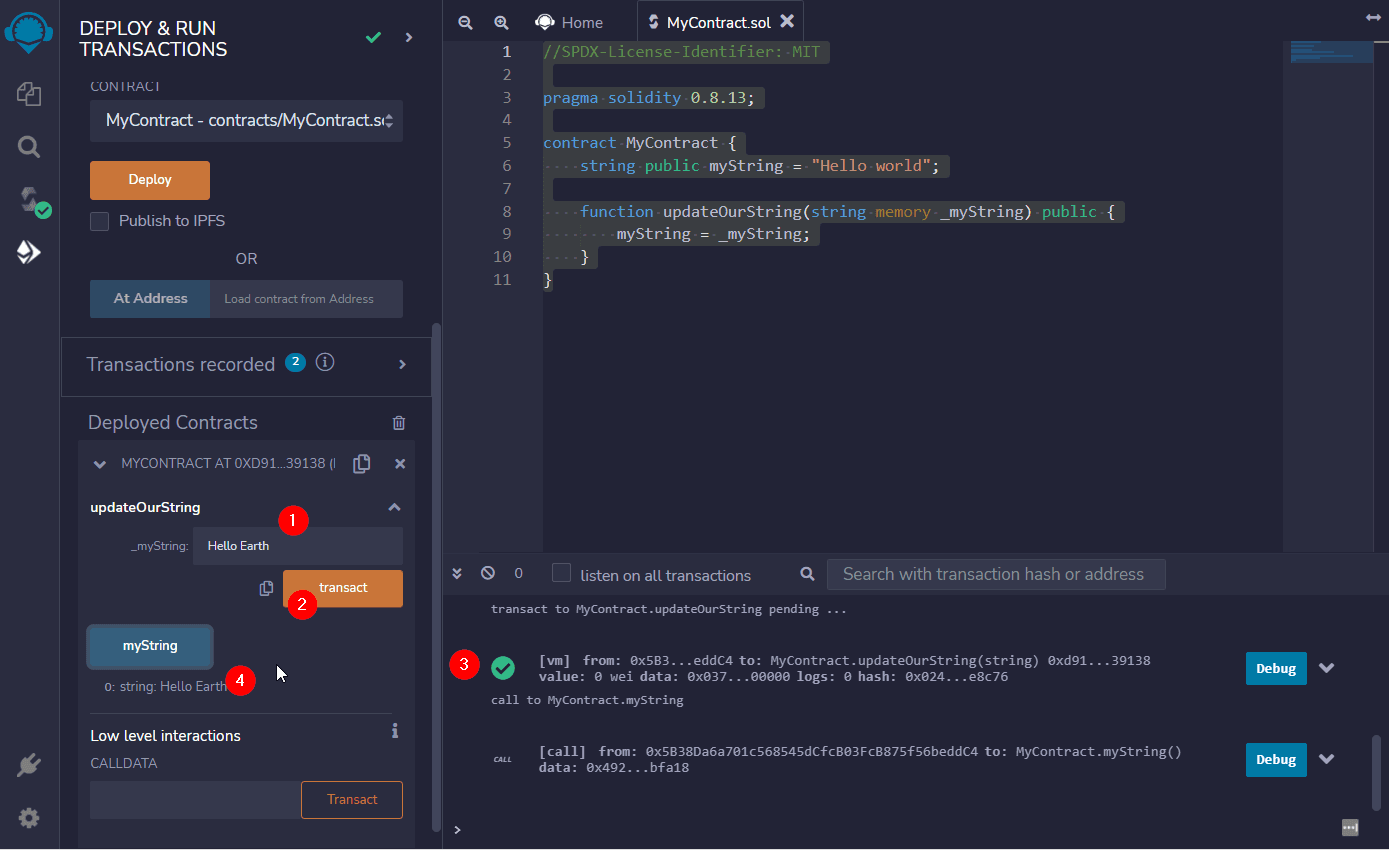
Task: Clear the terminal console icon
Action: coord(488,574)
